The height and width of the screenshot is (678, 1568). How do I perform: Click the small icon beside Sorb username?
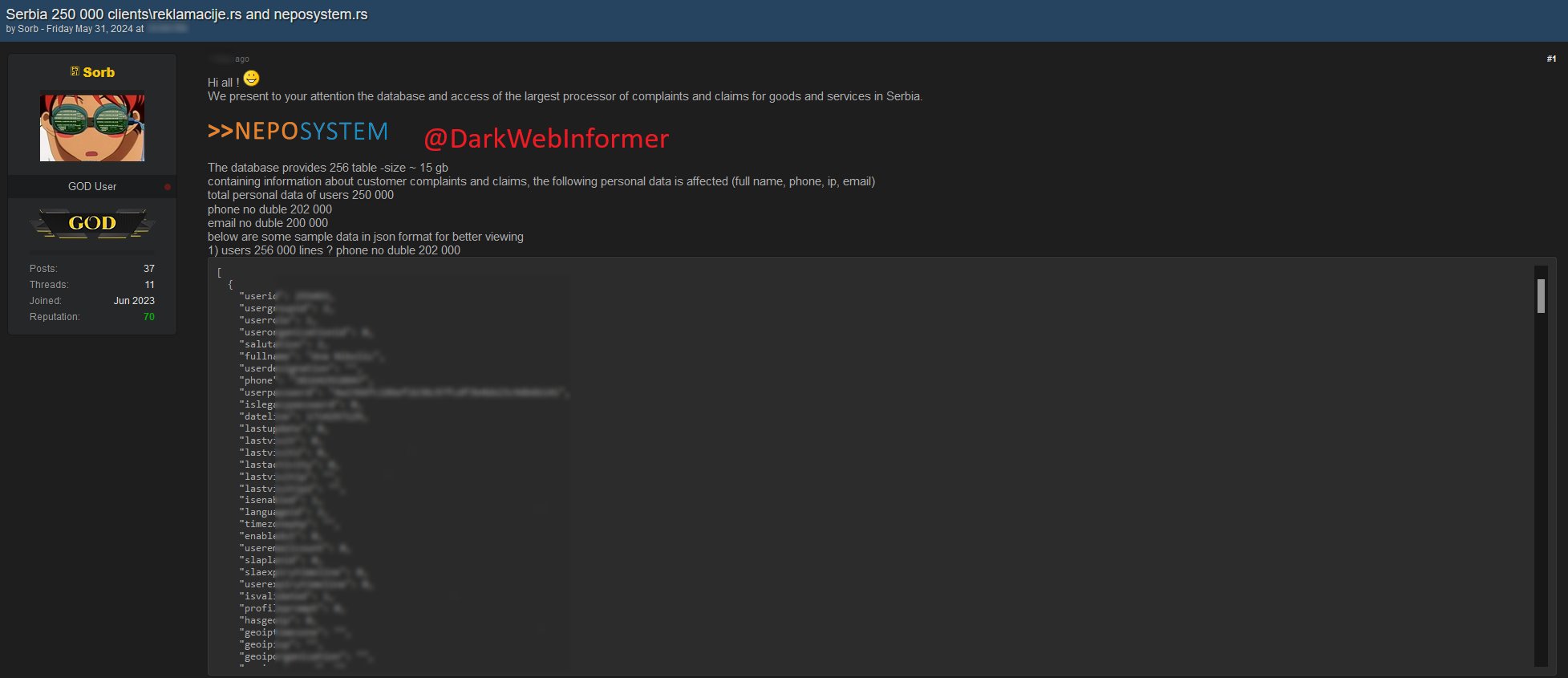(75, 71)
